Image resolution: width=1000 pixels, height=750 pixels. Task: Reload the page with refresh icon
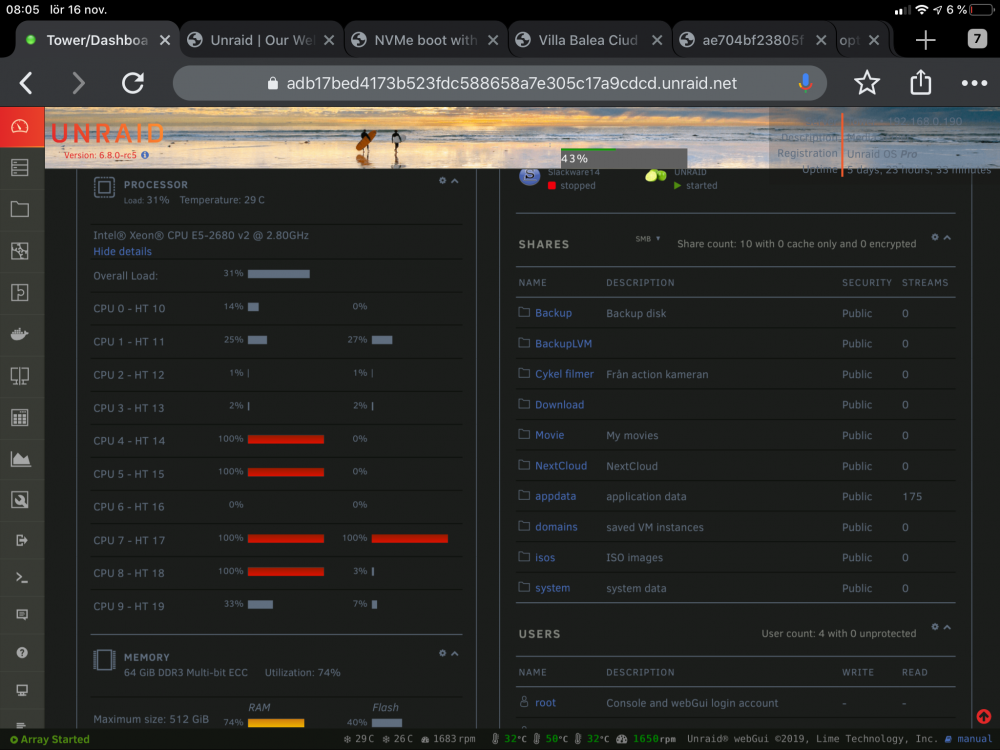133,83
